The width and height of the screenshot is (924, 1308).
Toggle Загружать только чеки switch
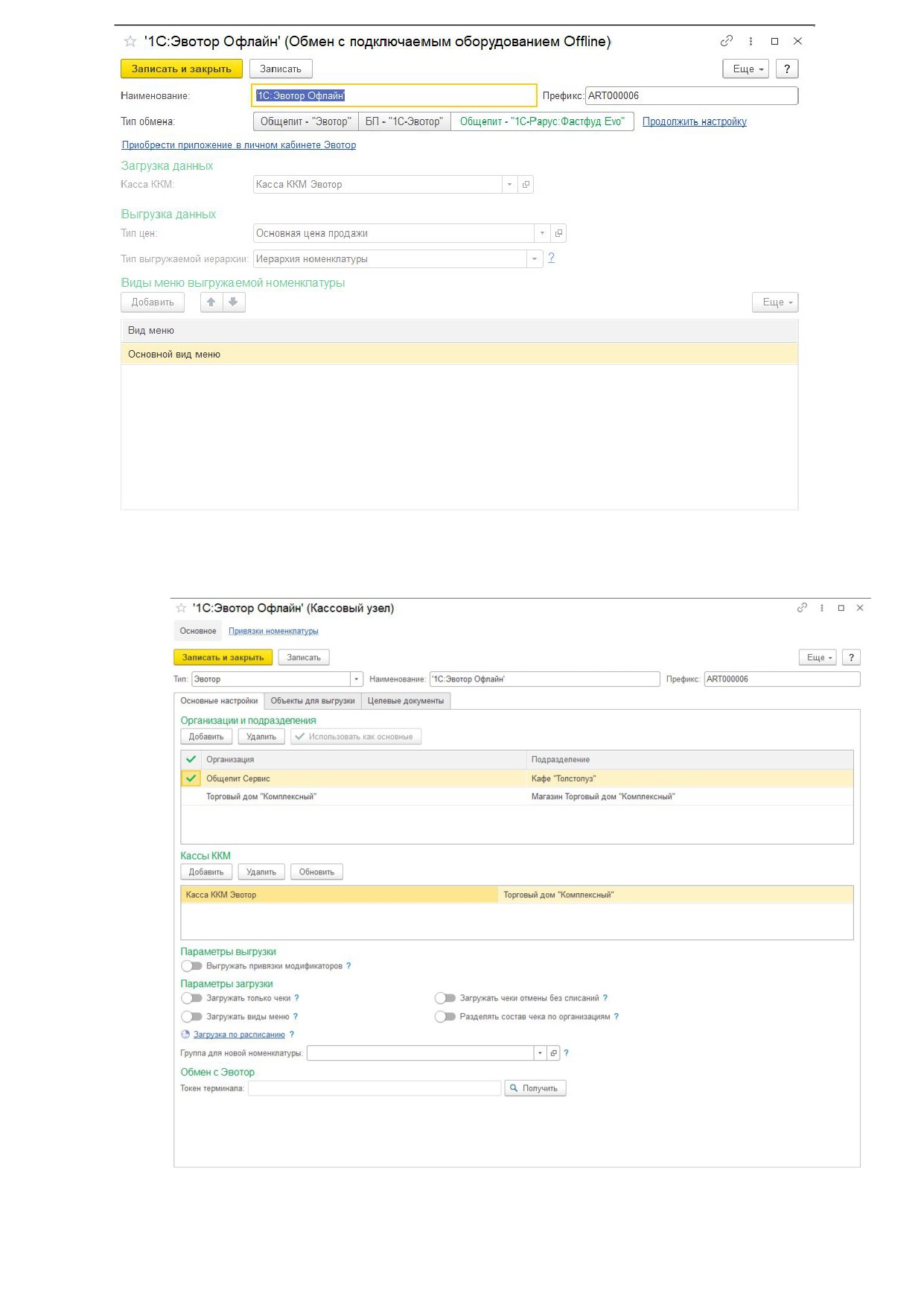pyautogui.click(x=191, y=998)
